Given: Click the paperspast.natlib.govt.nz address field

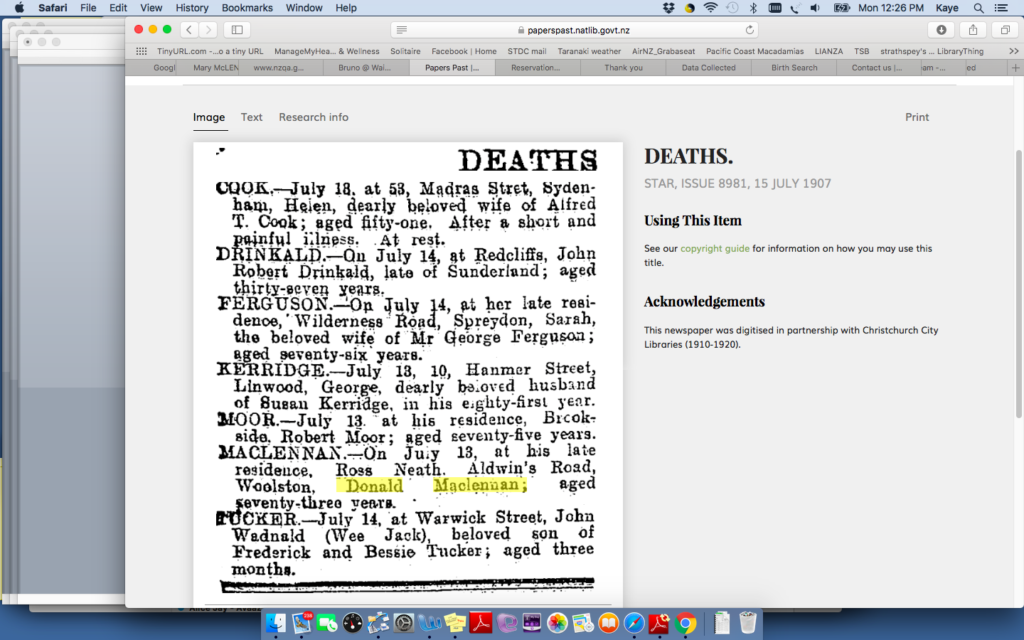Looking at the screenshot, I should pos(575,30).
